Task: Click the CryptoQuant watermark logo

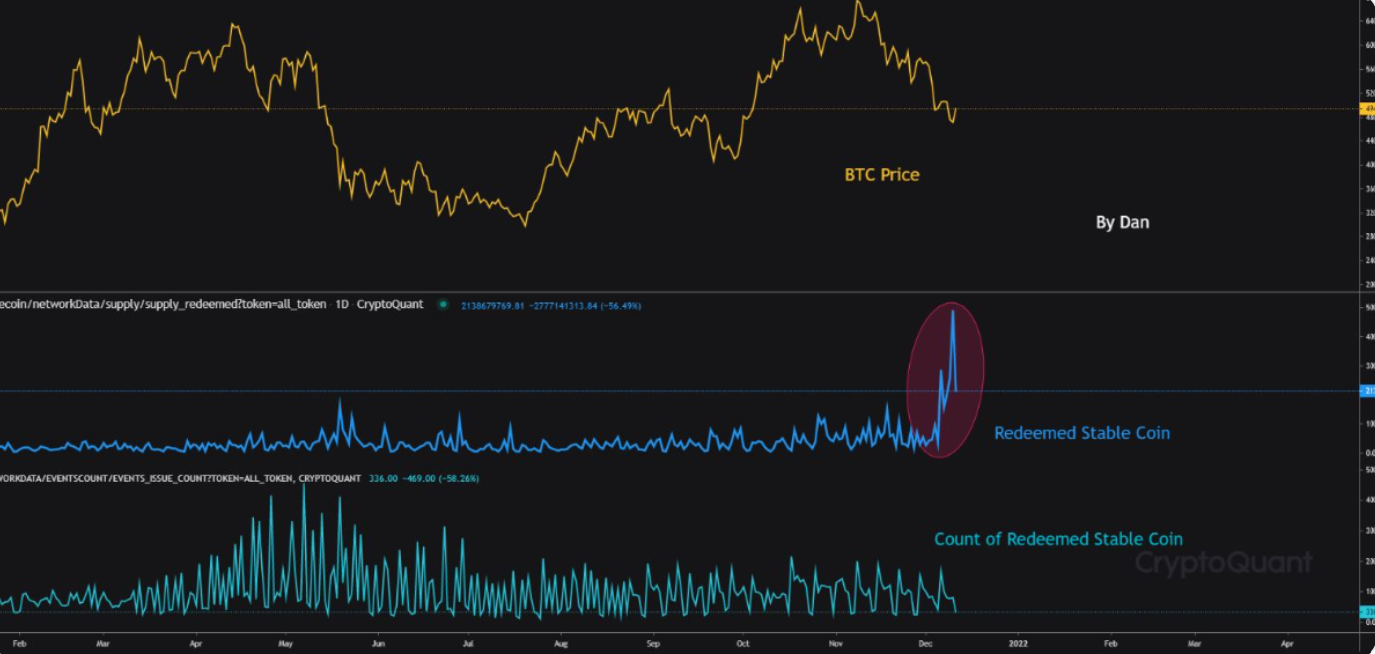Action: (x=1223, y=563)
